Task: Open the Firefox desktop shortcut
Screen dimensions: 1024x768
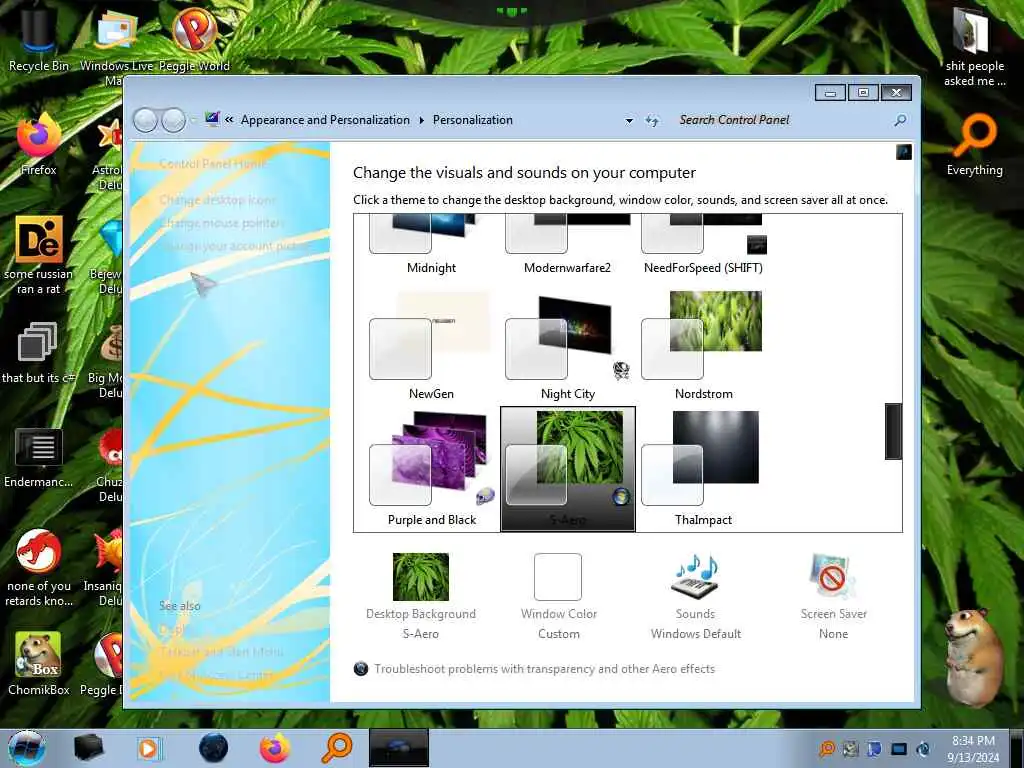Action: pyautogui.click(x=39, y=144)
